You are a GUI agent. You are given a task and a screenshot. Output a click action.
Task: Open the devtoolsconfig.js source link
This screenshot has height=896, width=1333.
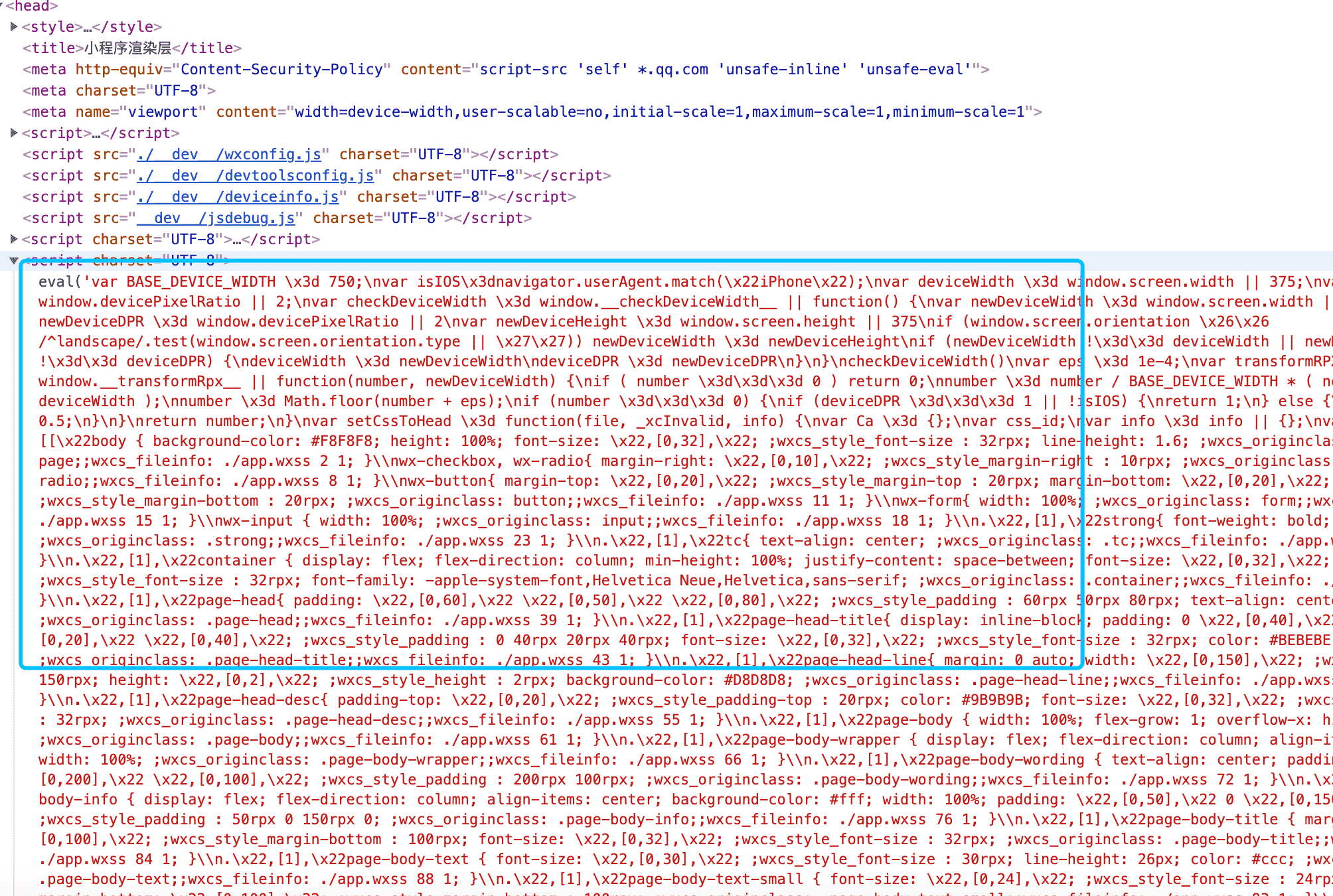[256, 176]
